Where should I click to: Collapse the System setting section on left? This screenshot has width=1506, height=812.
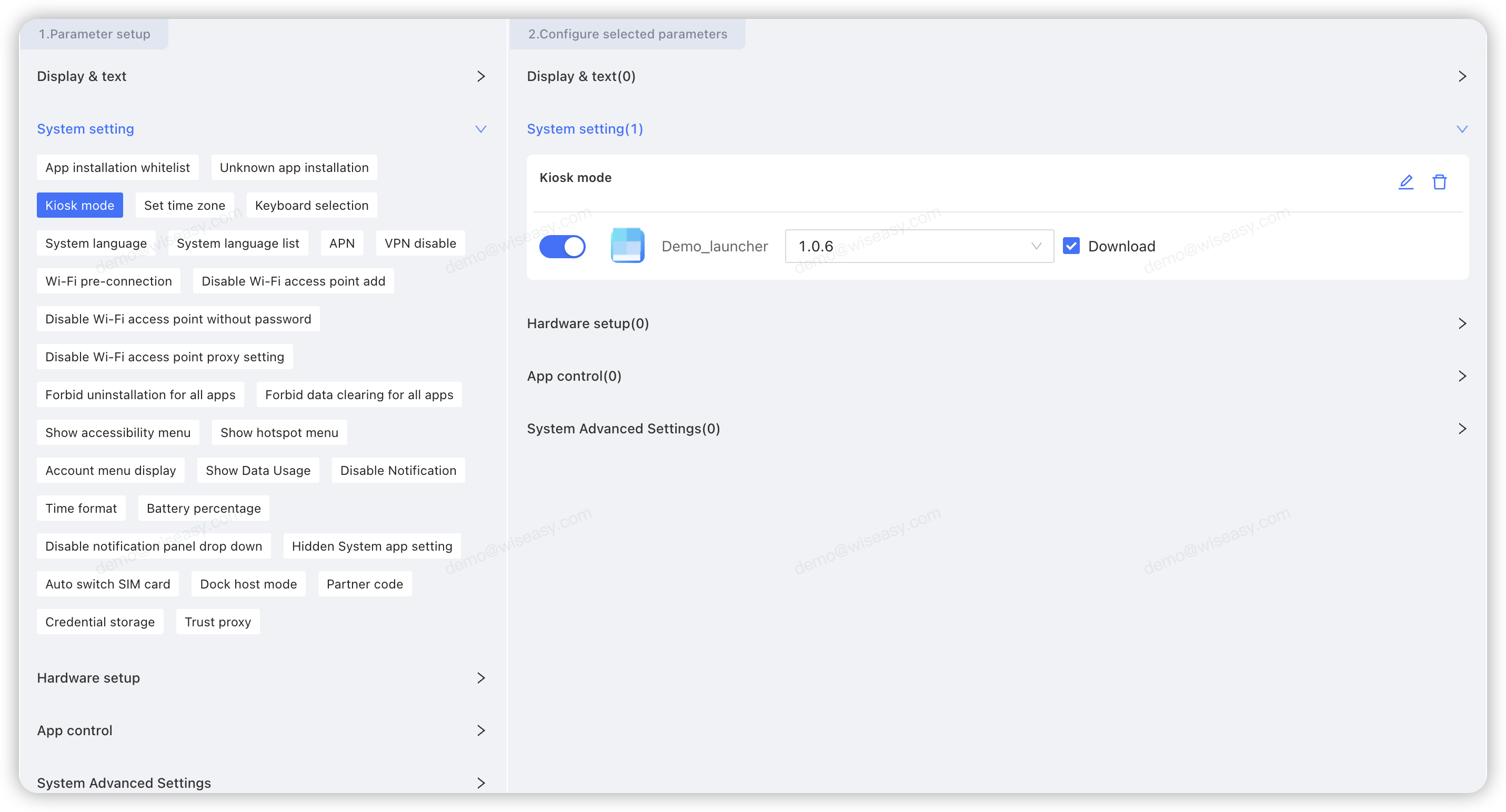pos(480,129)
